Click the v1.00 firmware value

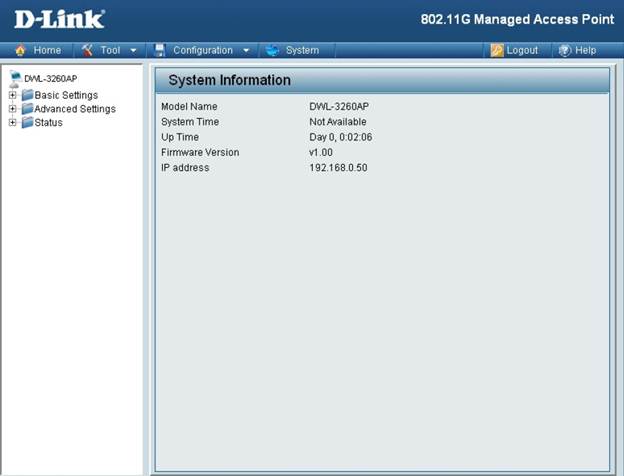tap(321, 152)
